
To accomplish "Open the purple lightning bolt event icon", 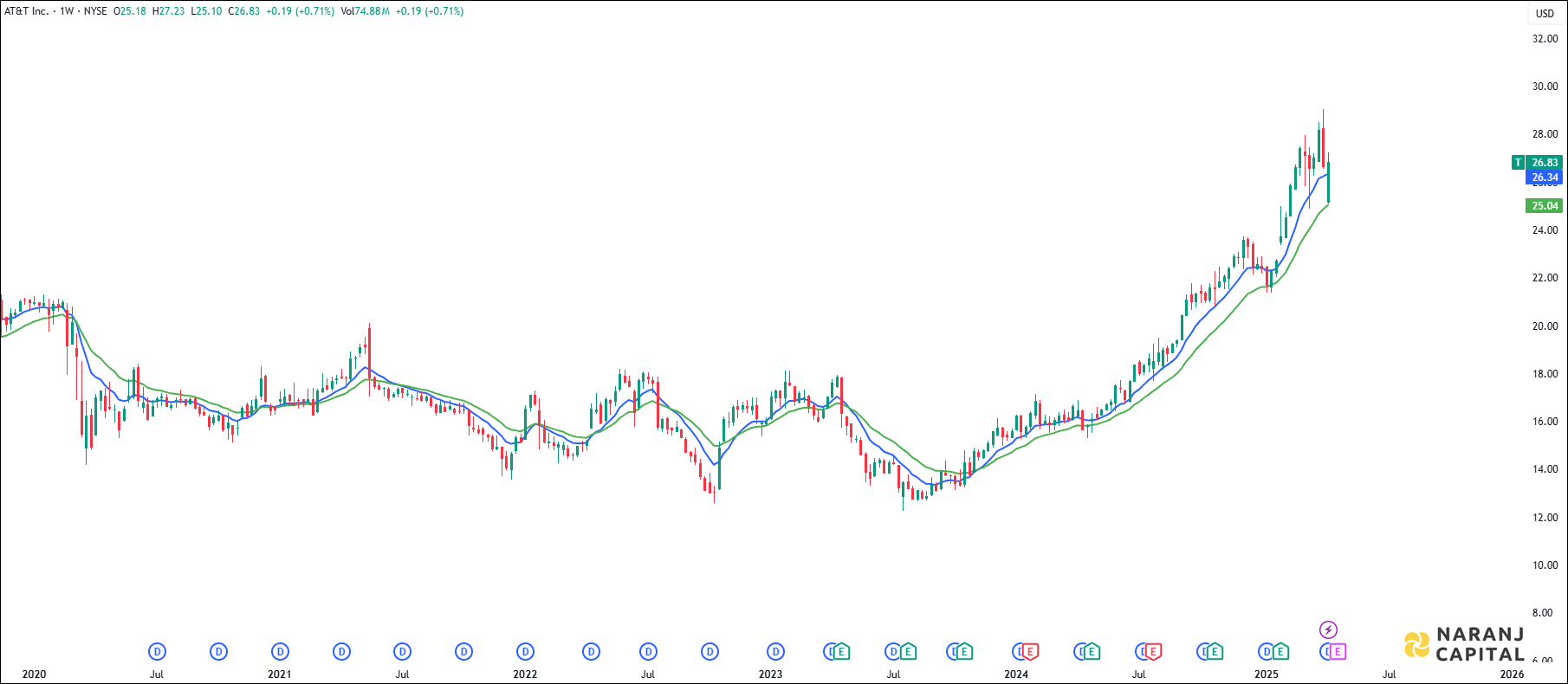I will (1328, 629).
